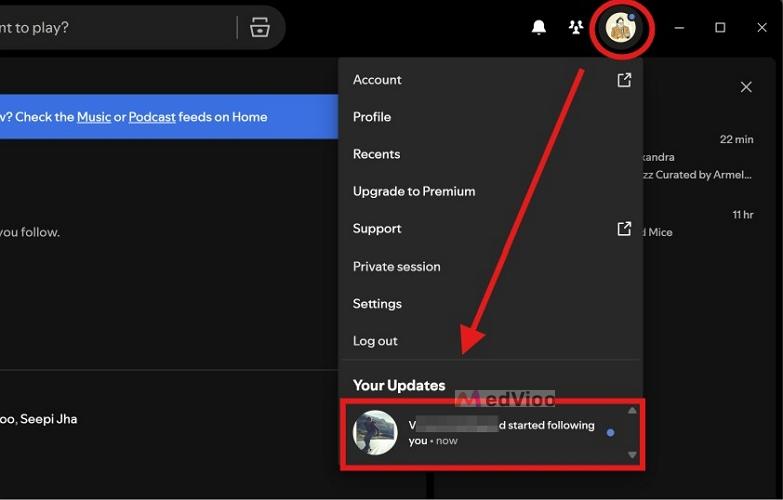The height and width of the screenshot is (500, 783).
Task: Click the search input field
Action: point(115,27)
